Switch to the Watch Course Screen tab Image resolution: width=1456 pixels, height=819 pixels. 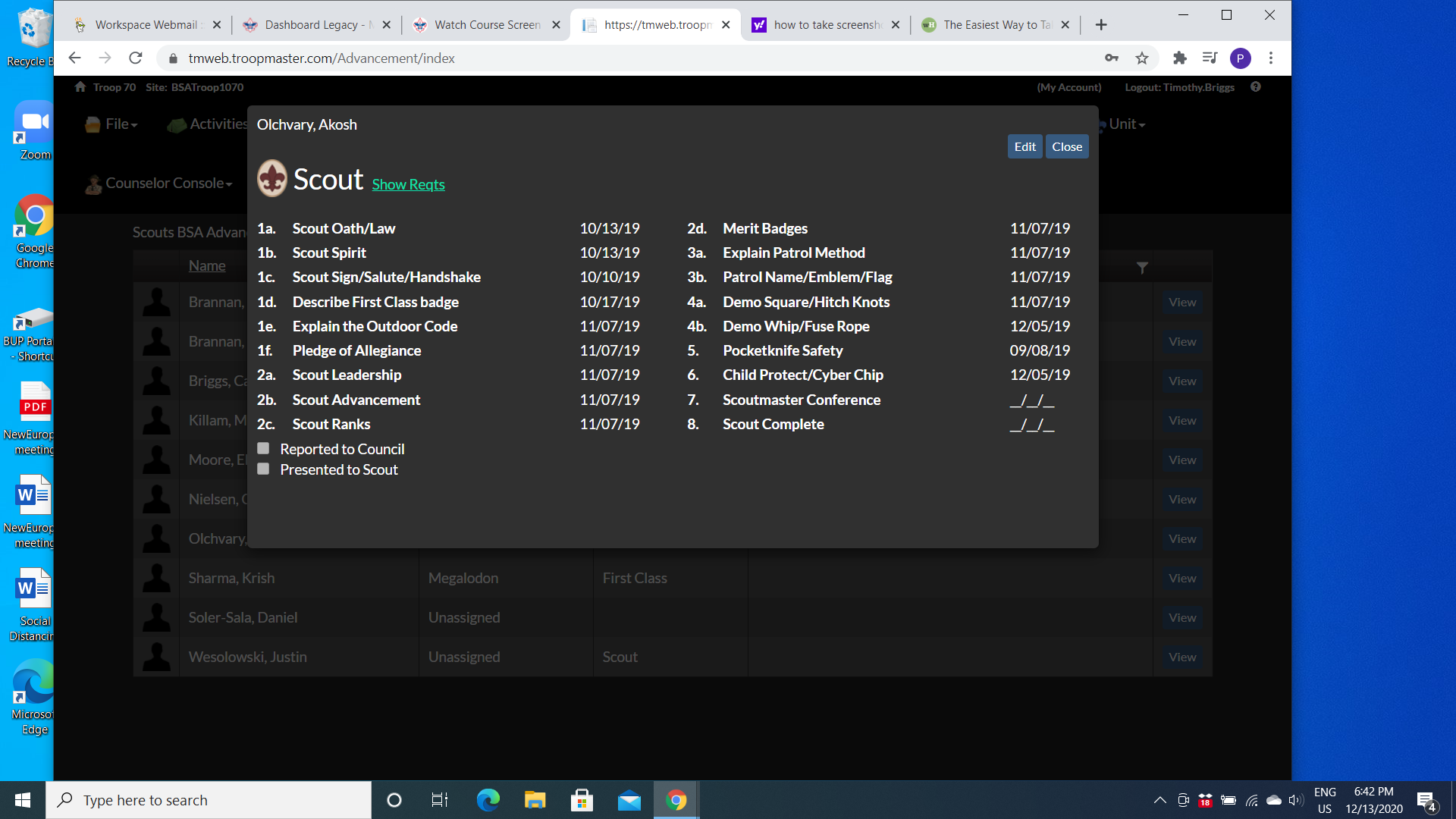pyautogui.click(x=487, y=25)
